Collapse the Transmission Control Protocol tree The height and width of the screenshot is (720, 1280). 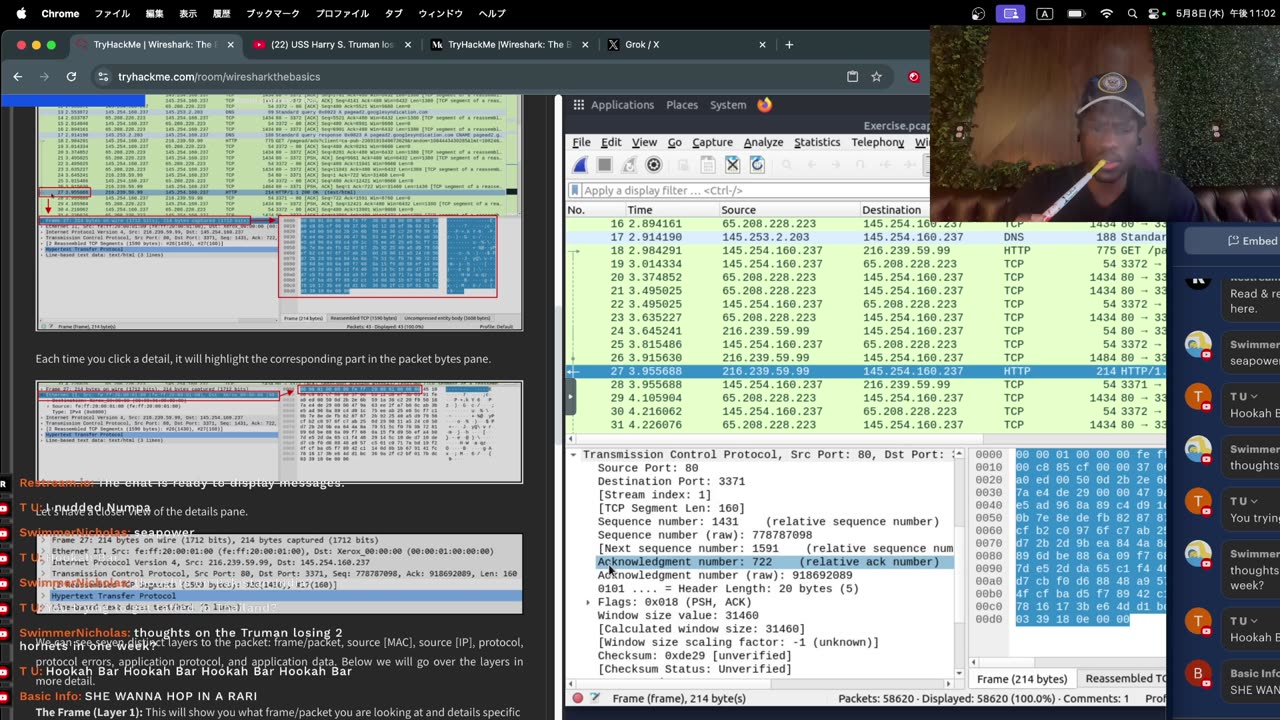pos(574,455)
